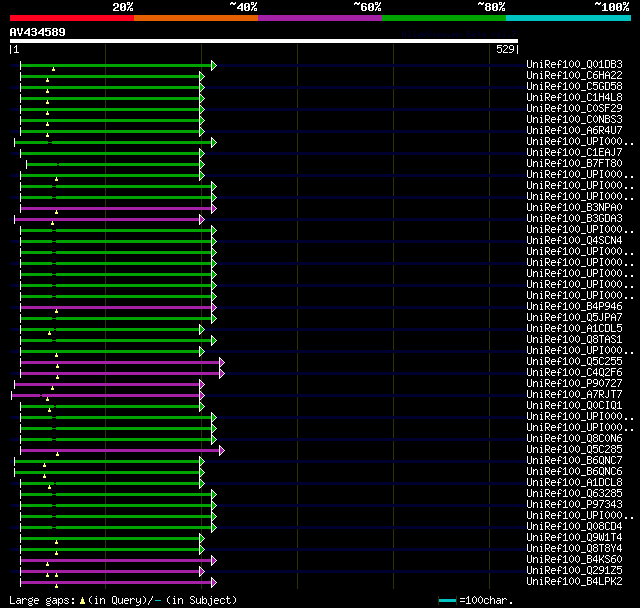Viewport: 640px width, 608px height.
Task: Select the UniRef100_Q4SCN4 label
Action: pos(574,241)
